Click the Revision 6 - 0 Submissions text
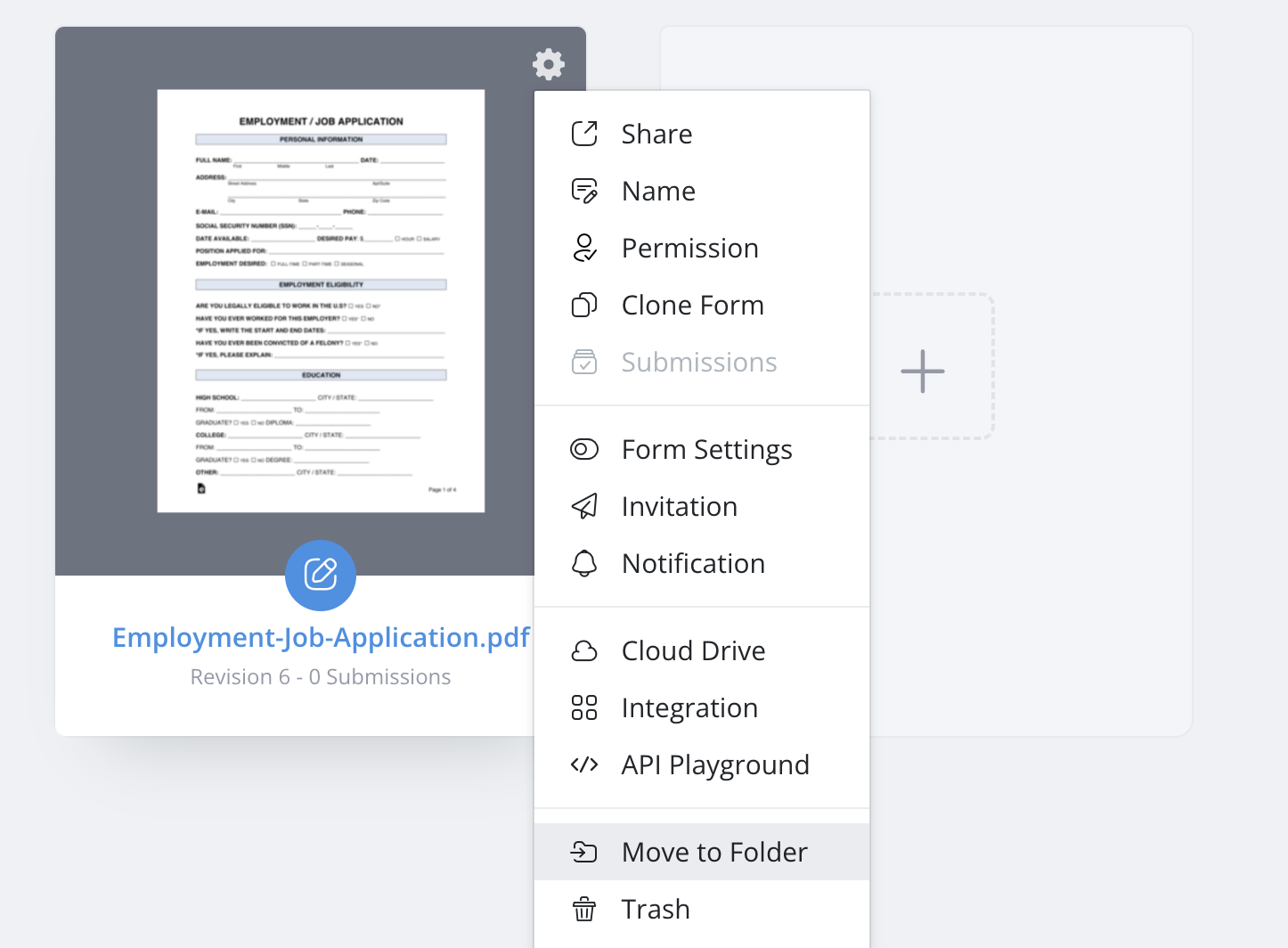This screenshot has width=1288, height=948. [x=321, y=677]
